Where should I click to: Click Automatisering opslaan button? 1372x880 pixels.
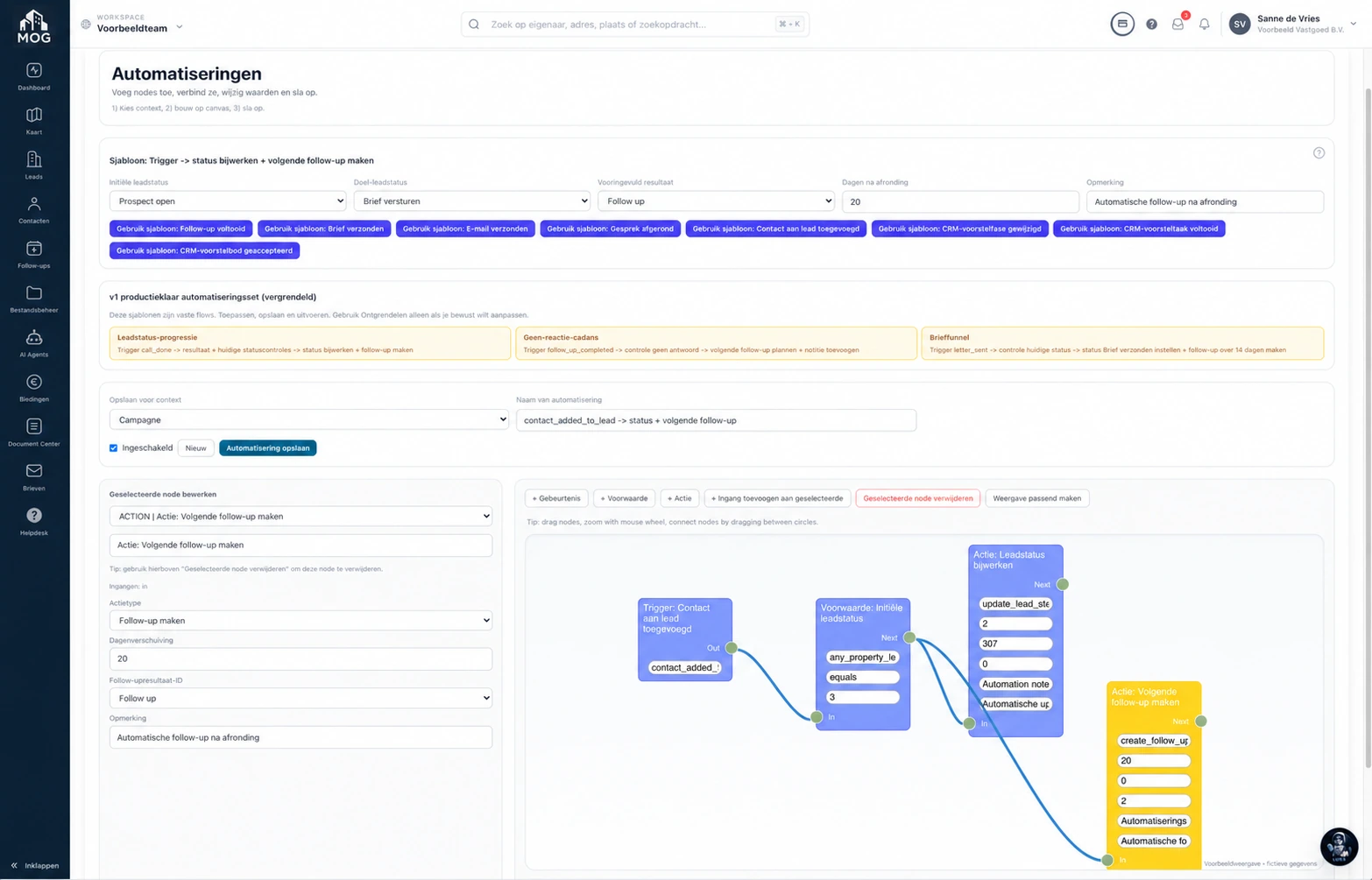[x=267, y=448]
